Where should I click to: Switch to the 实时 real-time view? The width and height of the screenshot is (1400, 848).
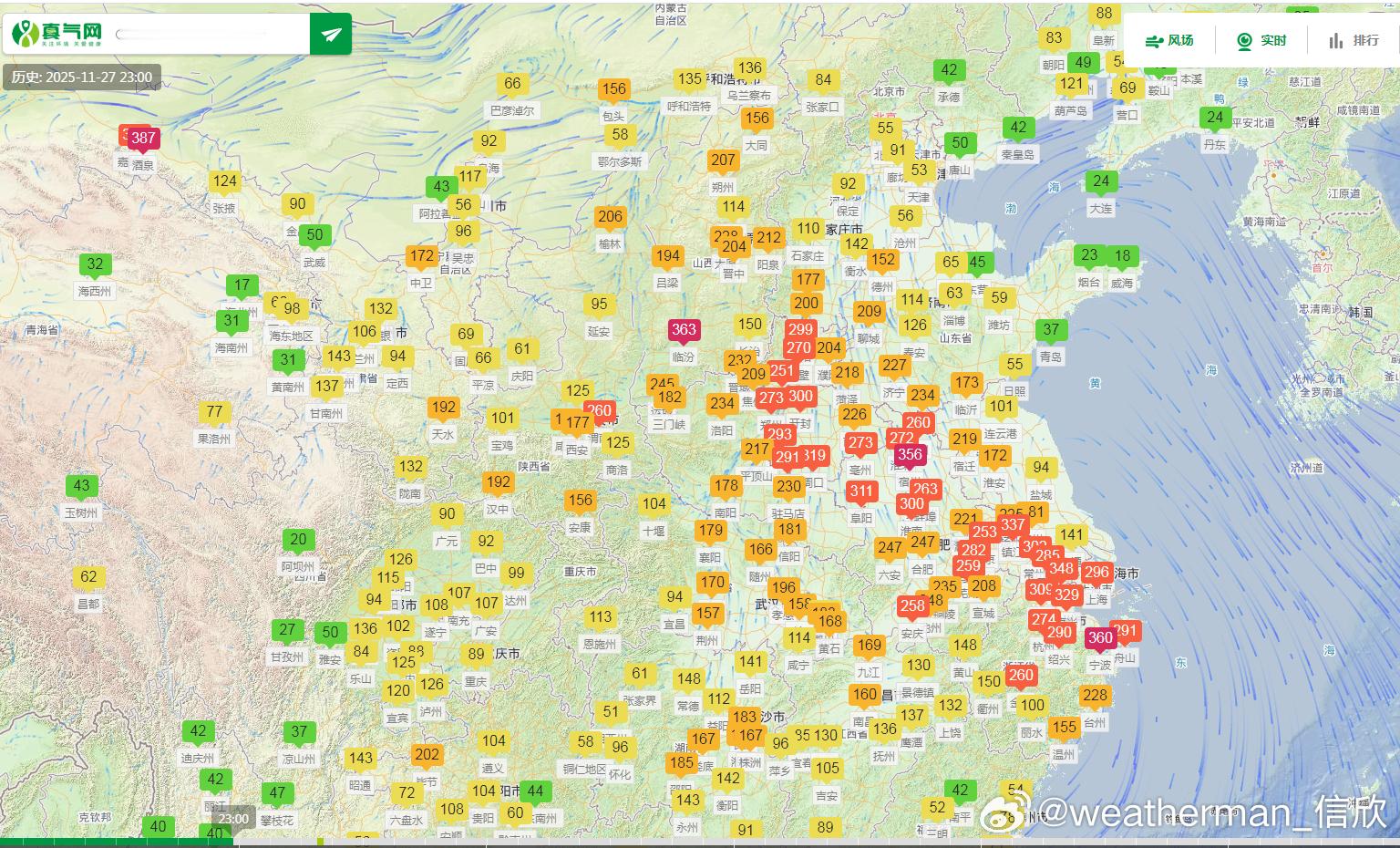(x=1262, y=40)
